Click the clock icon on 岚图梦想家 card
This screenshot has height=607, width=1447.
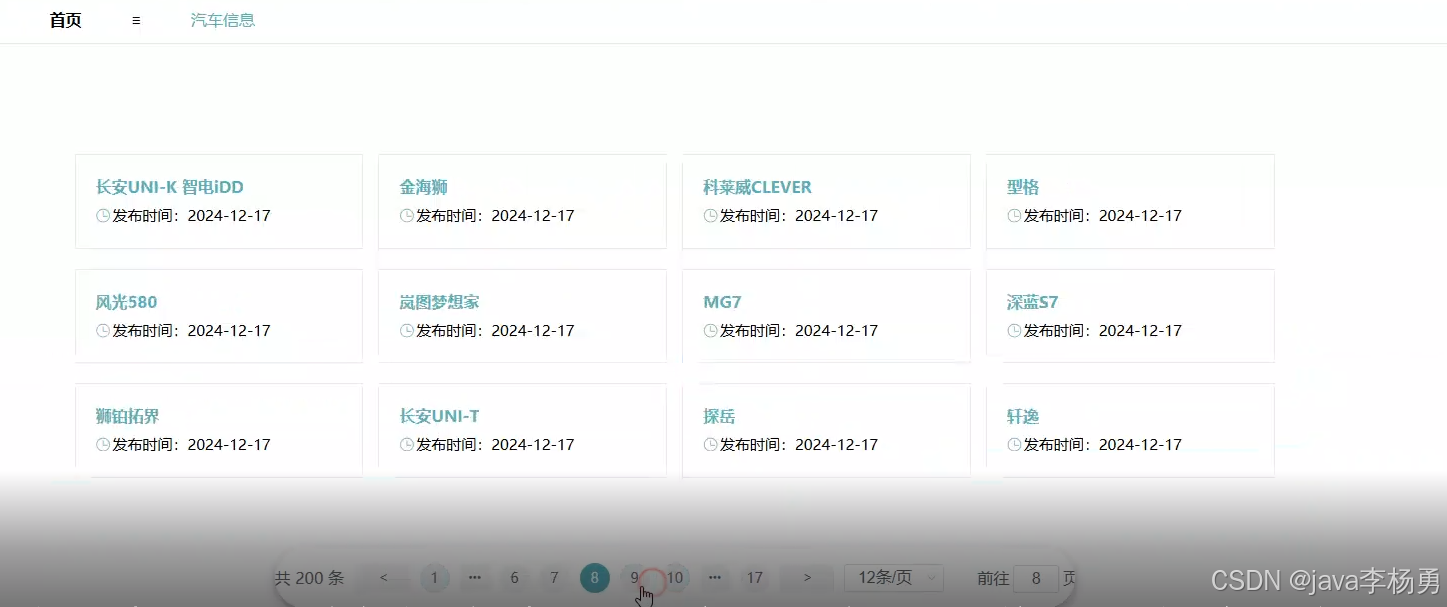407,330
